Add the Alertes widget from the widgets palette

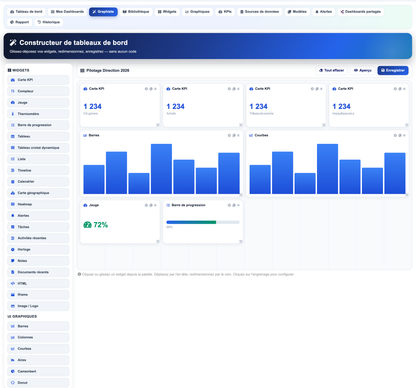[38, 215]
